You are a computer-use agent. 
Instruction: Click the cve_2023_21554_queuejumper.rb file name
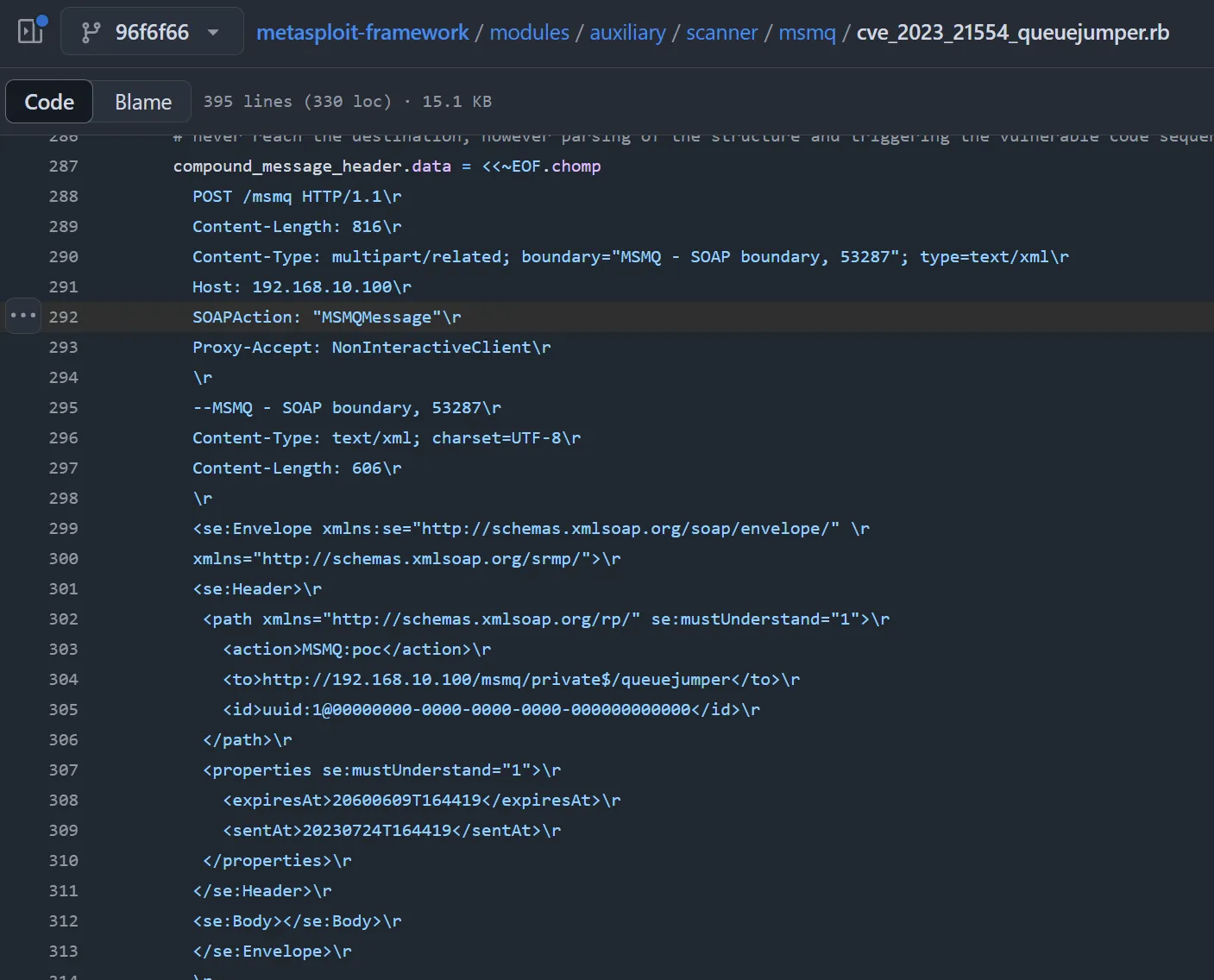[x=1012, y=33]
